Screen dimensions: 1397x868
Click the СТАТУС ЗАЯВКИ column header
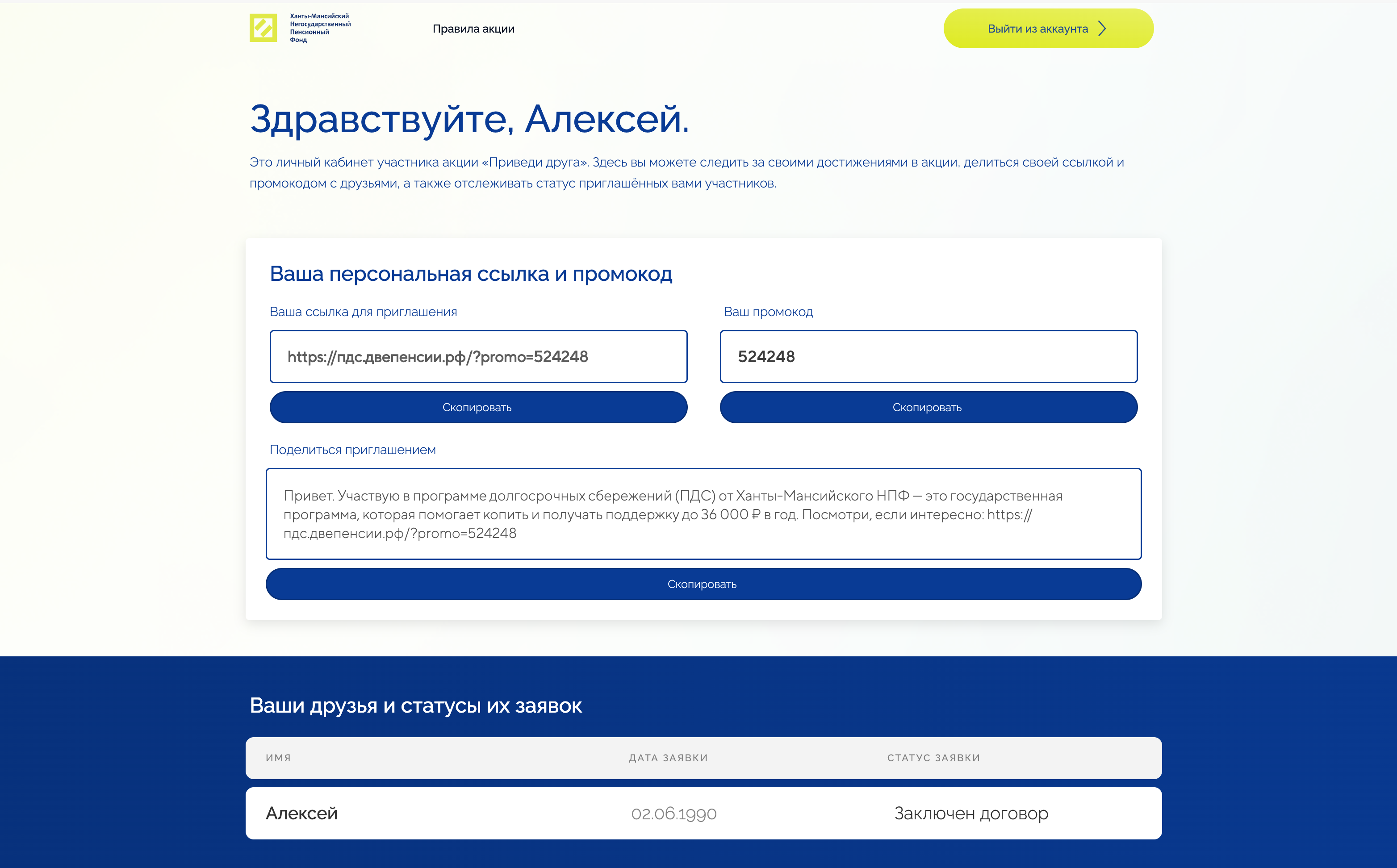pos(933,758)
